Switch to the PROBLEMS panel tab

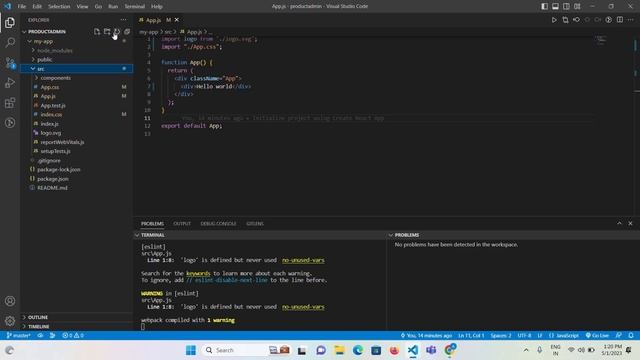point(152,223)
